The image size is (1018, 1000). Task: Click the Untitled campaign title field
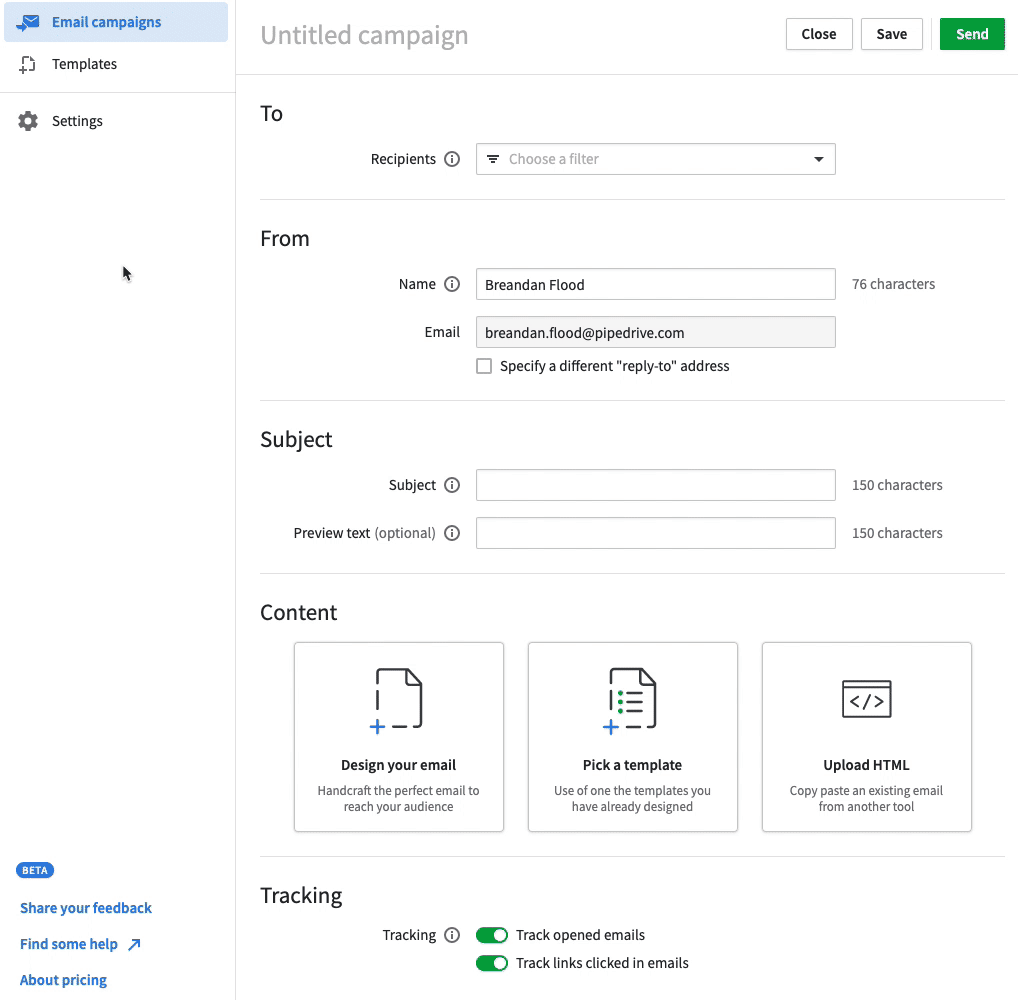(364, 34)
